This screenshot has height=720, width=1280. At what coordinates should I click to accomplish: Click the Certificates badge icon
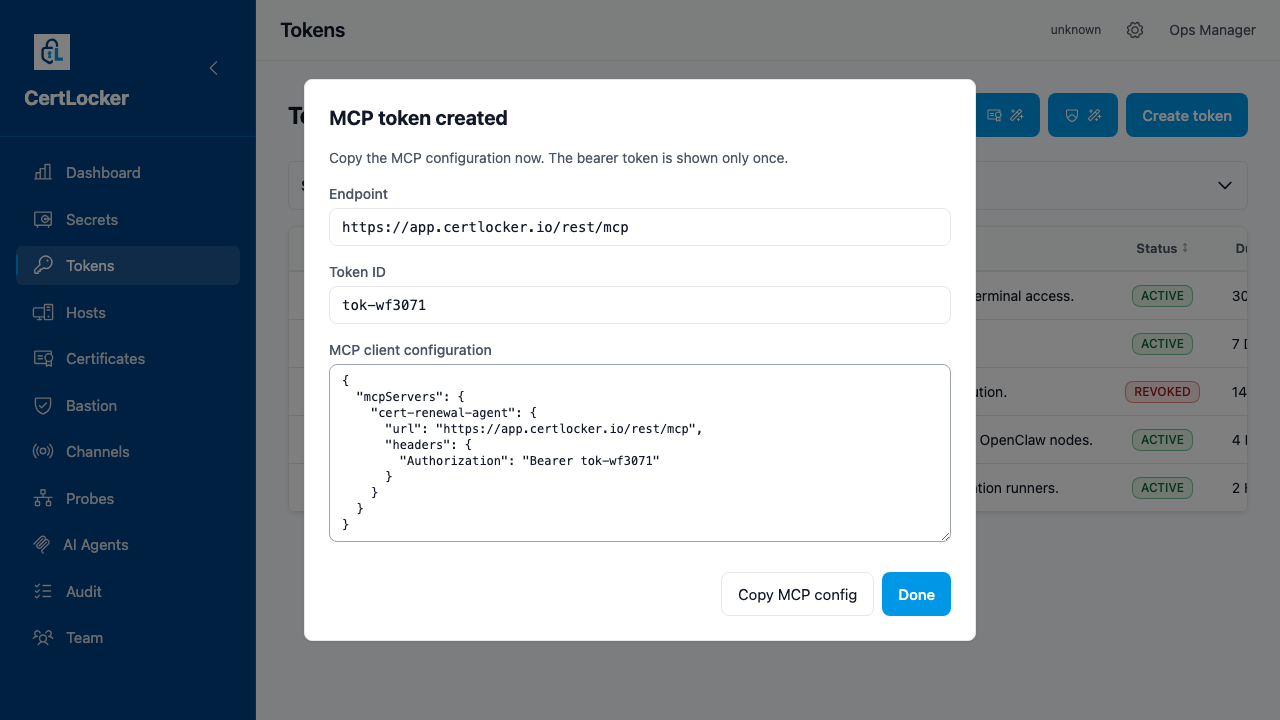43,358
